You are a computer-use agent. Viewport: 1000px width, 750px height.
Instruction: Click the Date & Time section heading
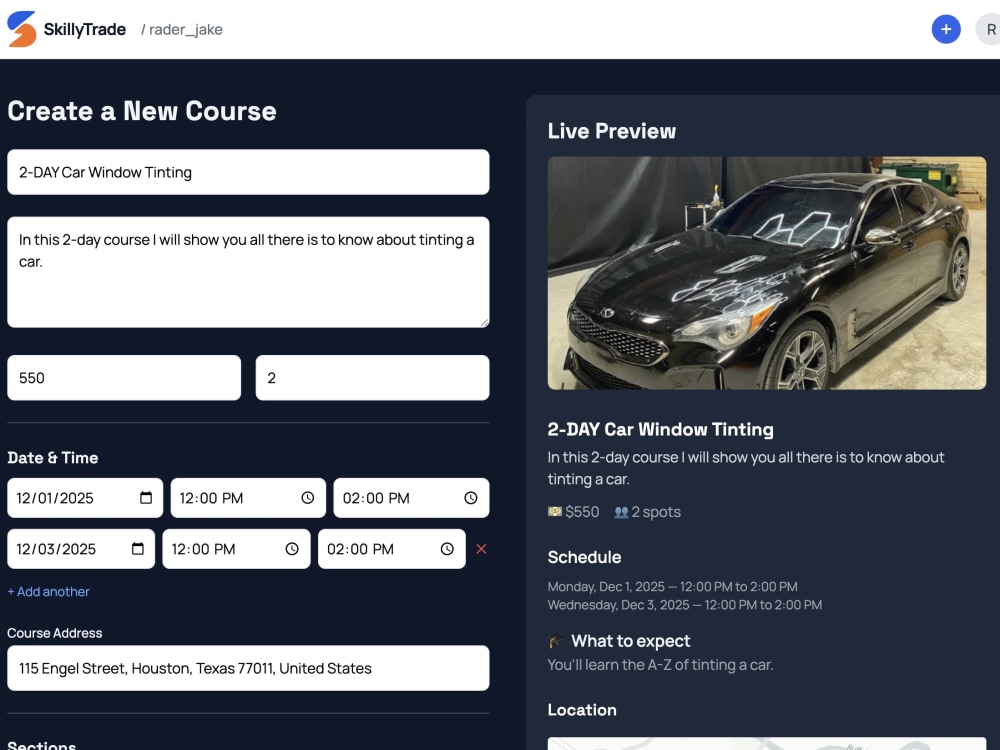53,457
